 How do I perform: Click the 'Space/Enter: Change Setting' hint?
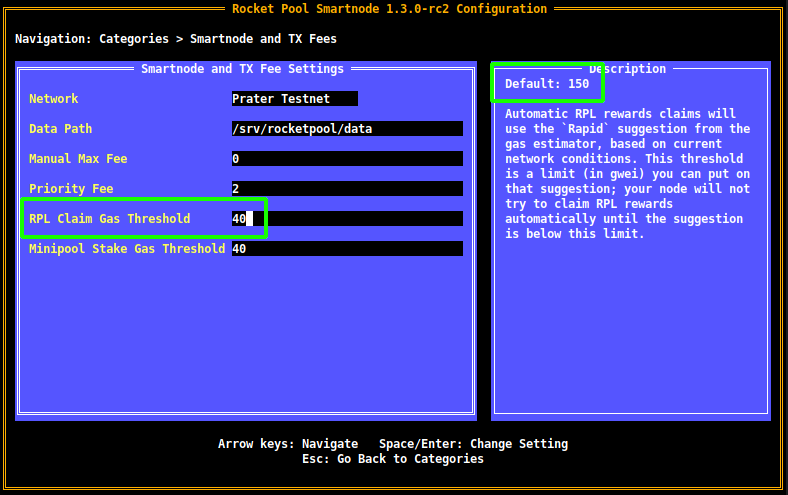(x=473, y=444)
